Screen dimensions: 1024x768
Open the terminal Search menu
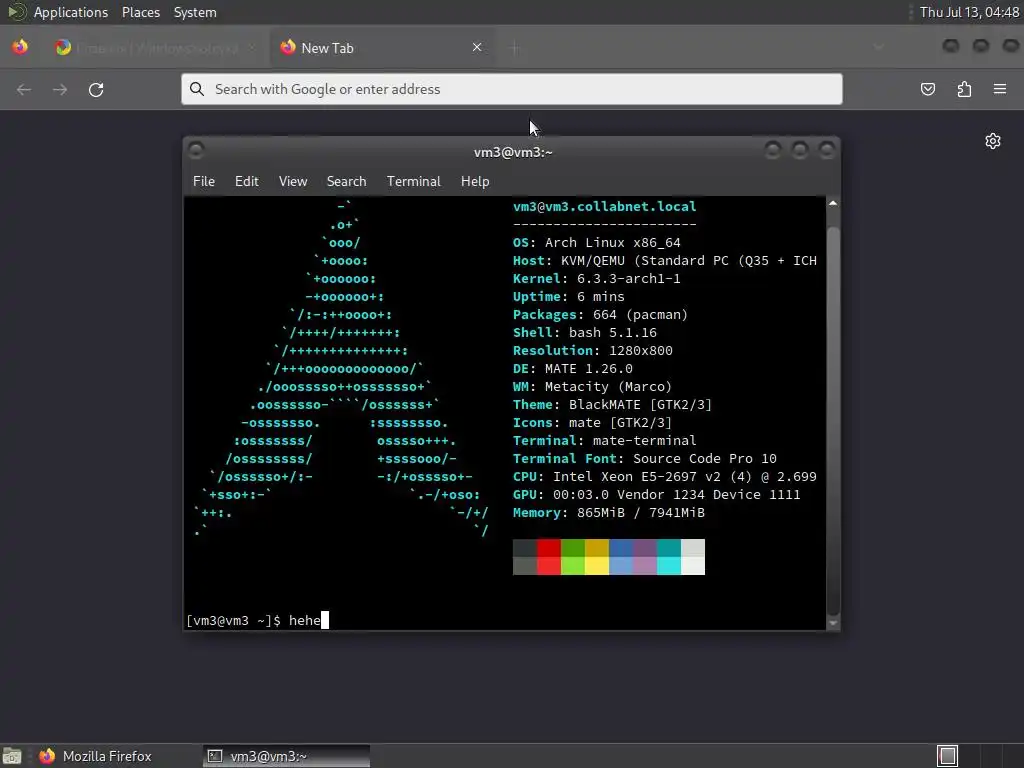tap(346, 181)
